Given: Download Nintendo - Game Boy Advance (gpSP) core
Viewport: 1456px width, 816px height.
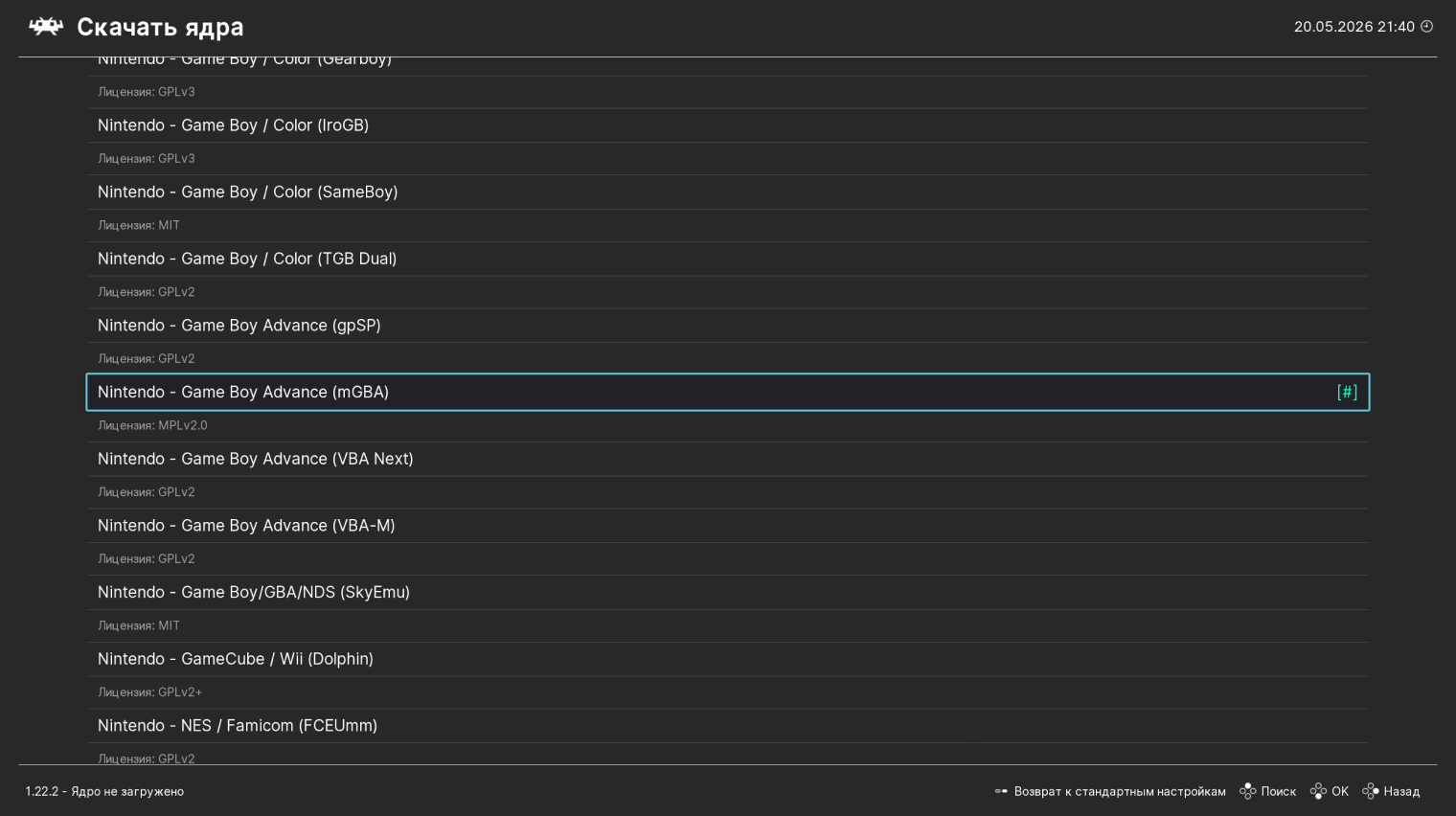Looking at the screenshot, I should pyautogui.click(x=728, y=326).
